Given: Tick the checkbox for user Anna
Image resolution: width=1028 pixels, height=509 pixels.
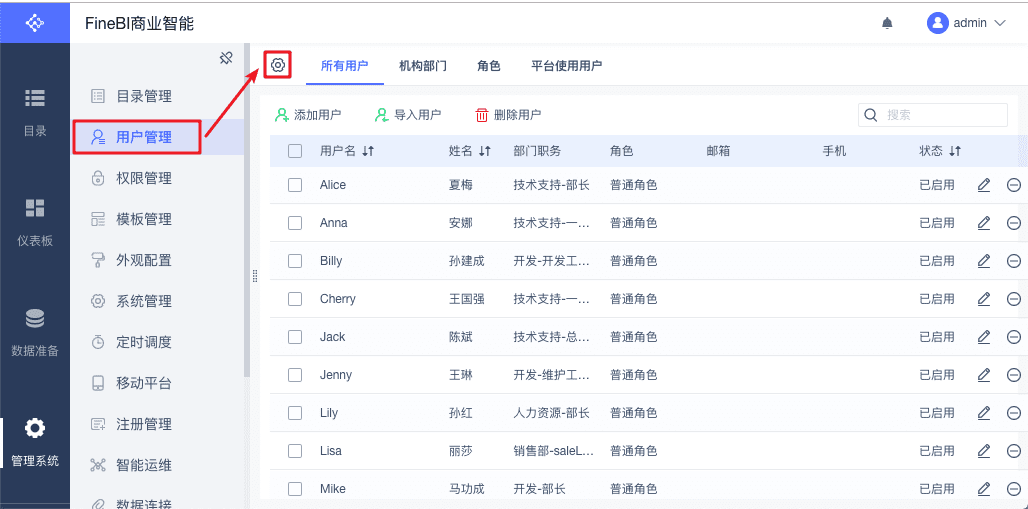Looking at the screenshot, I should tap(295, 223).
